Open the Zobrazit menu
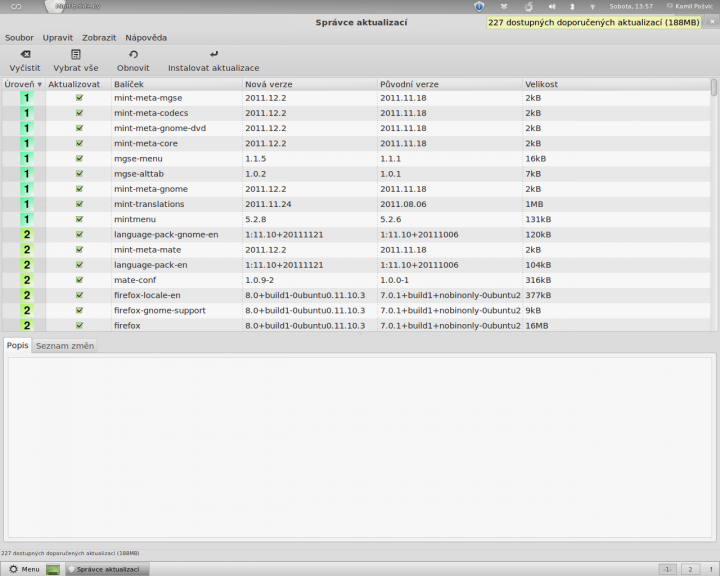The height and width of the screenshot is (576, 720). (x=99, y=38)
